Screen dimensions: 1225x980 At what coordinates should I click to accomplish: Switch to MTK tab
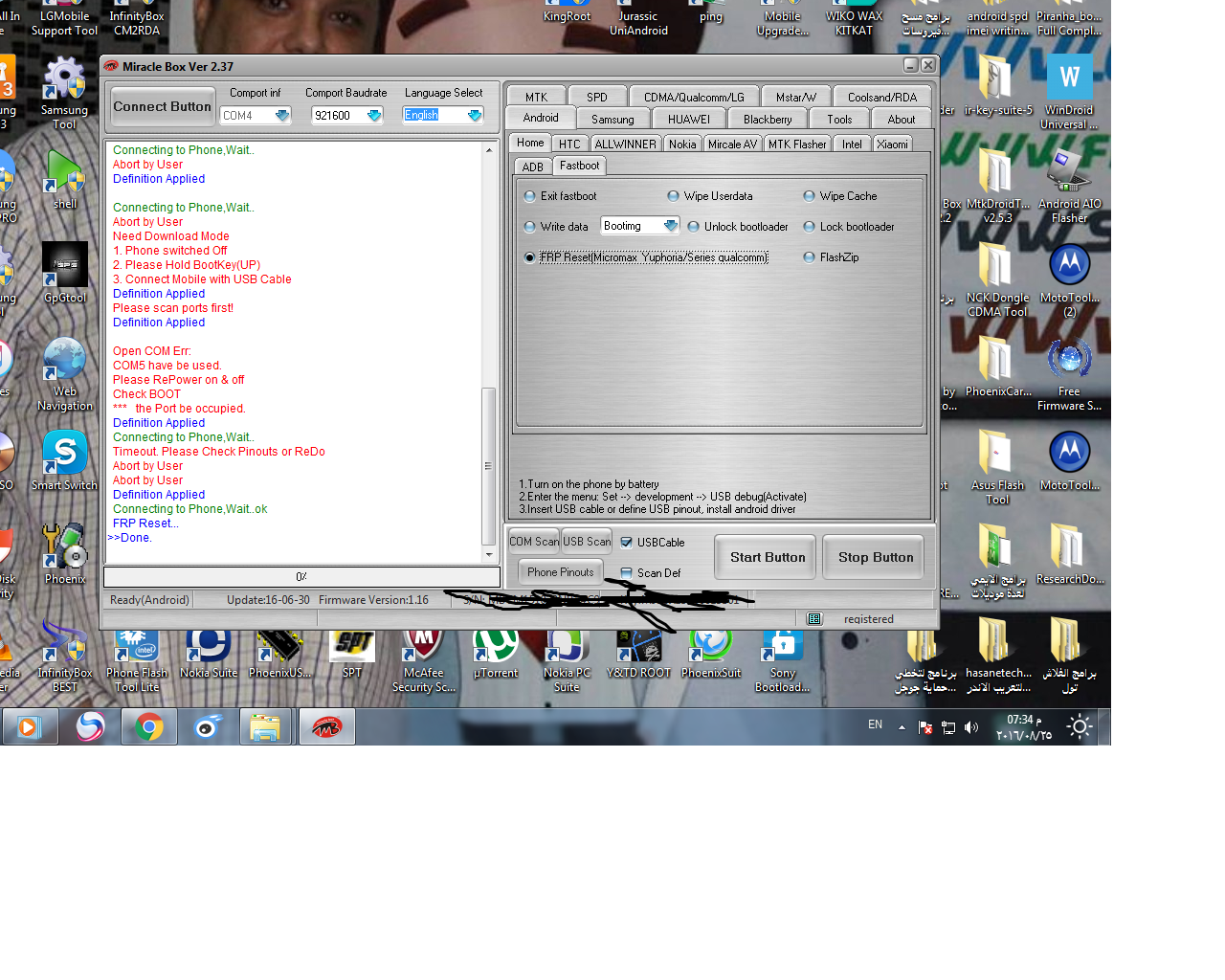click(x=536, y=97)
